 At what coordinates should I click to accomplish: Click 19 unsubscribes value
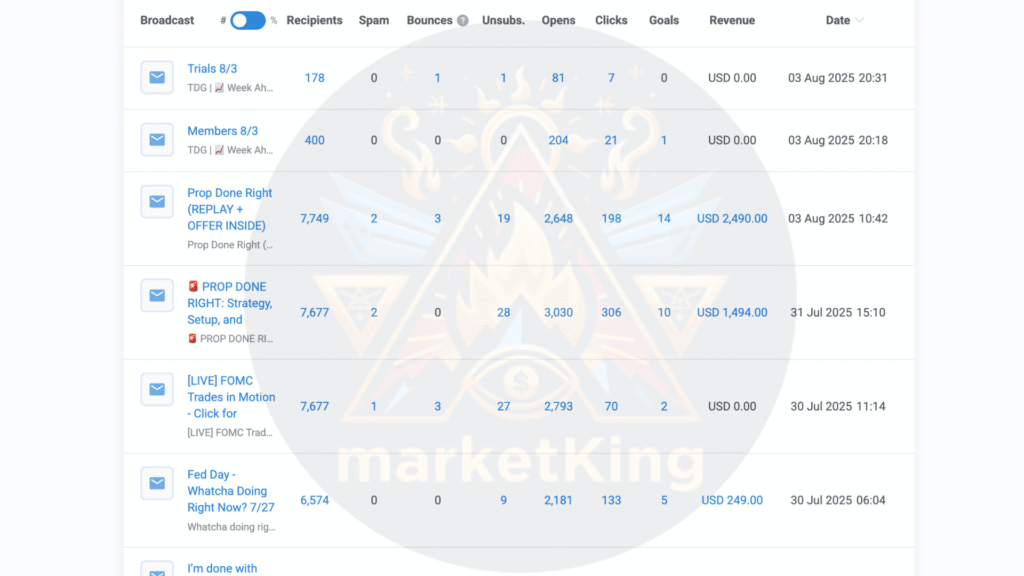pos(504,219)
